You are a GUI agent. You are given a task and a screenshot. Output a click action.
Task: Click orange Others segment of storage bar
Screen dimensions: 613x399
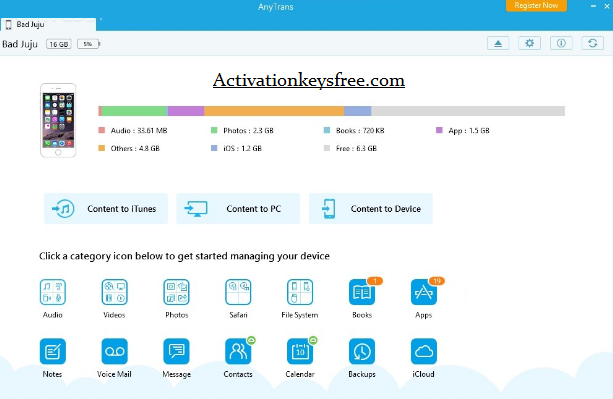tap(274, 111)
